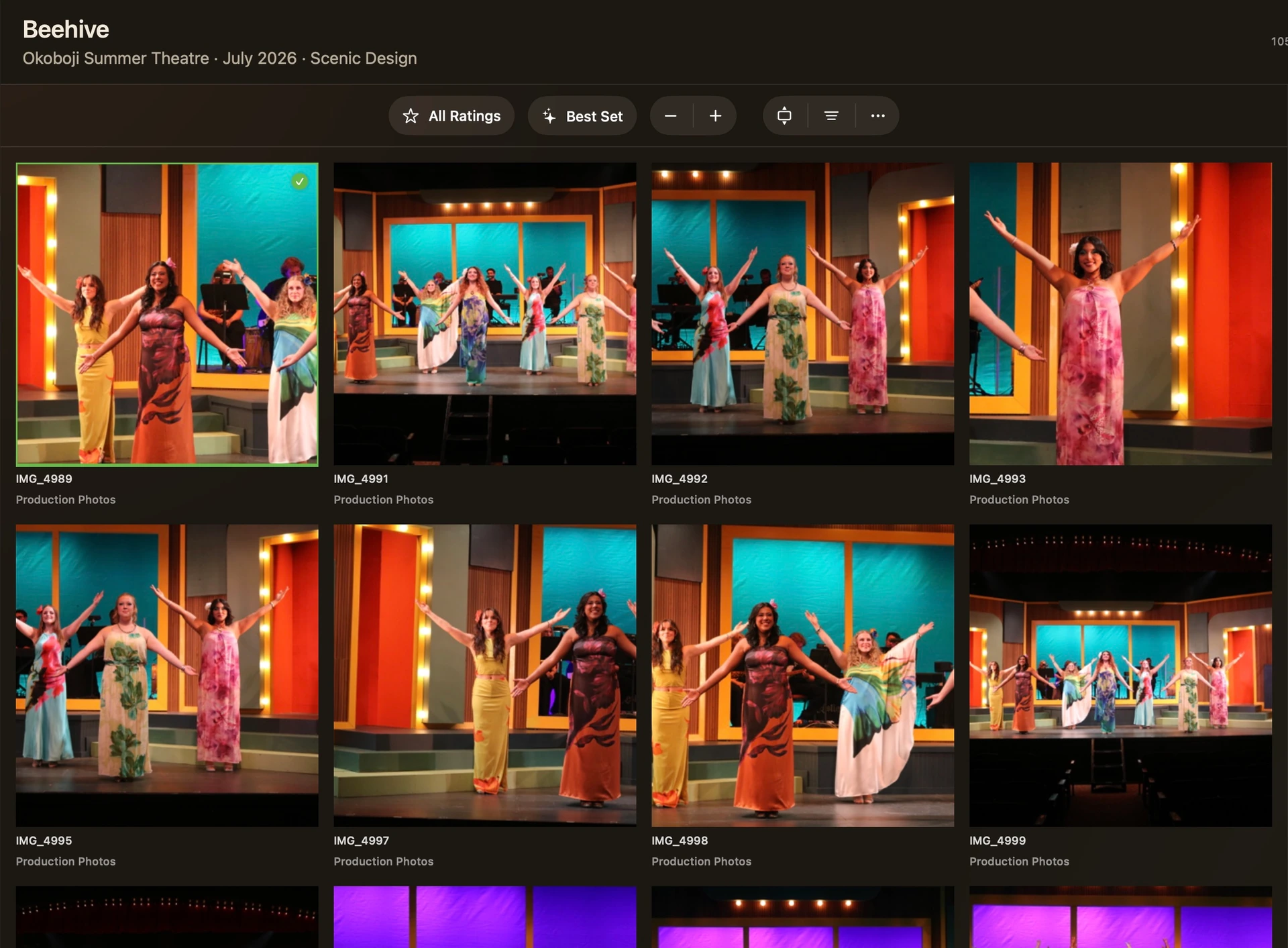Open the IMG_4991 photo thumbnail

tap(485, 314)
